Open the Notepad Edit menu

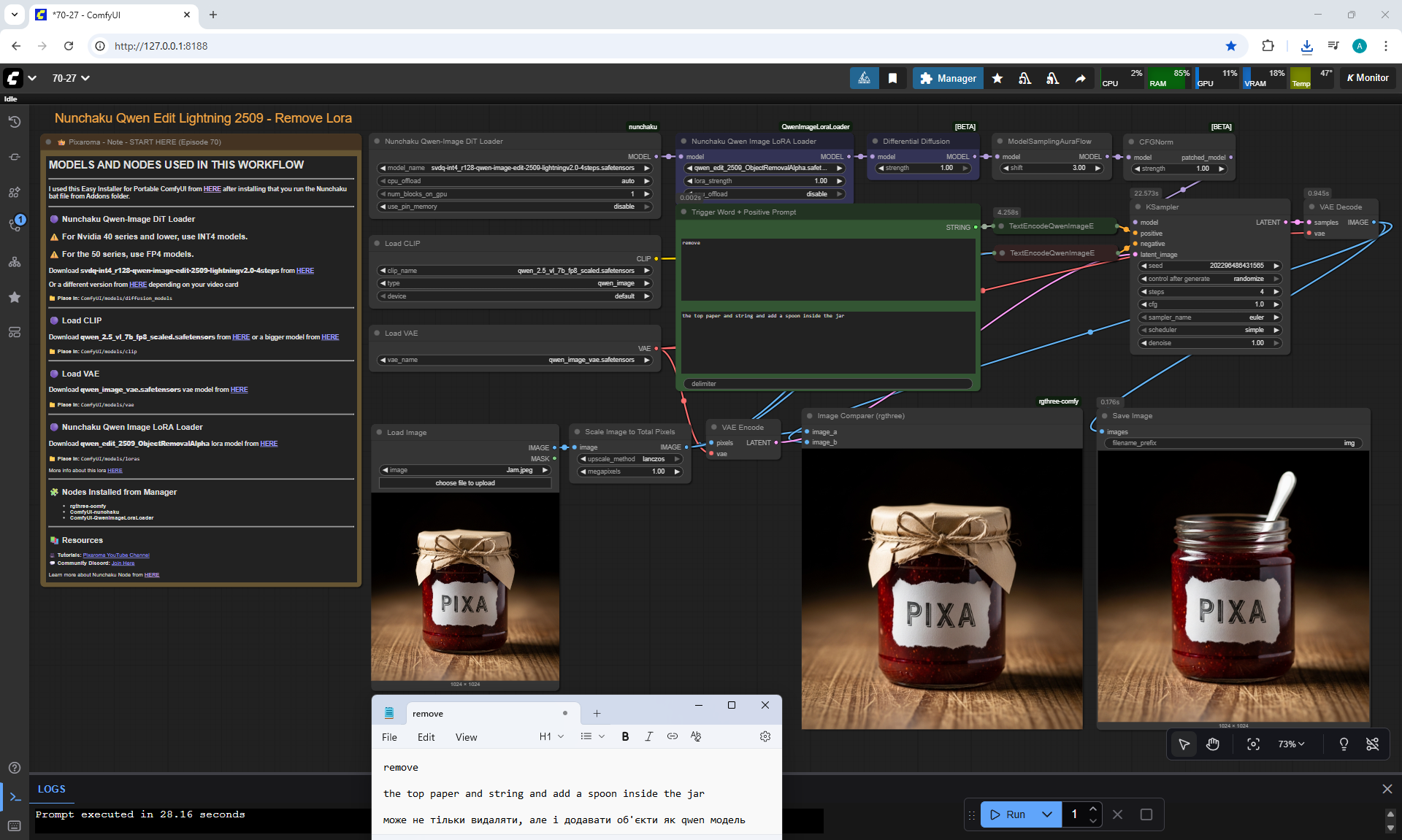pos(426,737)
